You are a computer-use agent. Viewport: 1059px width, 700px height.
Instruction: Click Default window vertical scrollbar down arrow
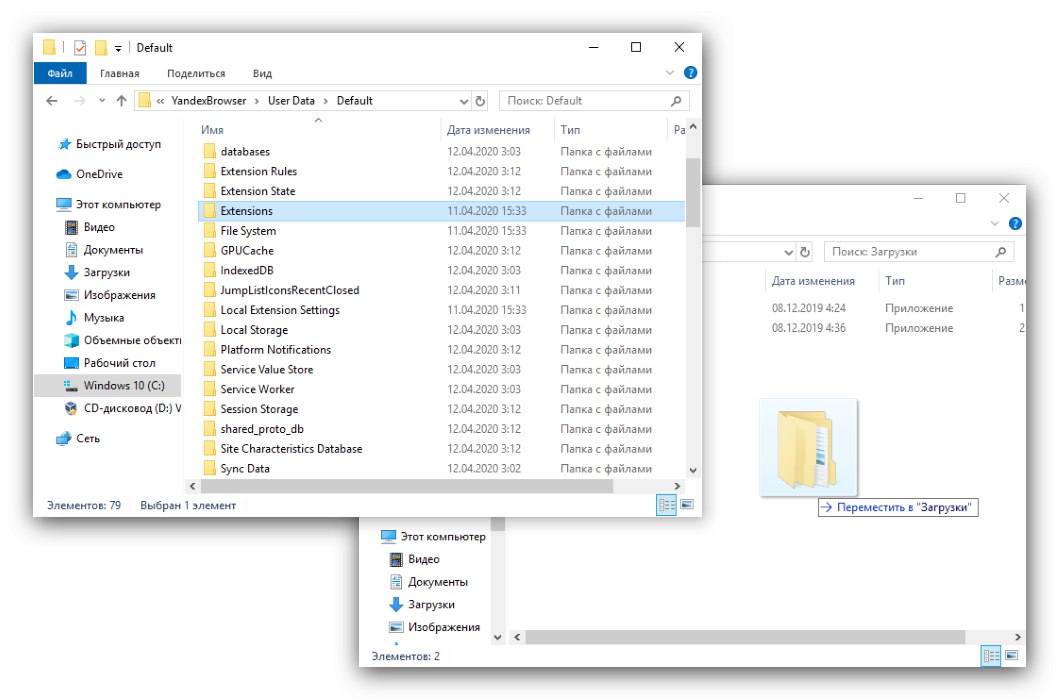pos(693,470)
